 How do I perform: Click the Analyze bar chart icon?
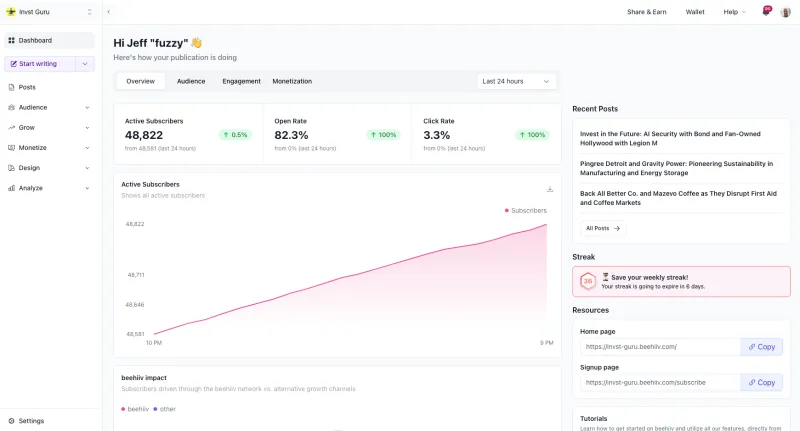pyautogui.click(x=11, y=188)
